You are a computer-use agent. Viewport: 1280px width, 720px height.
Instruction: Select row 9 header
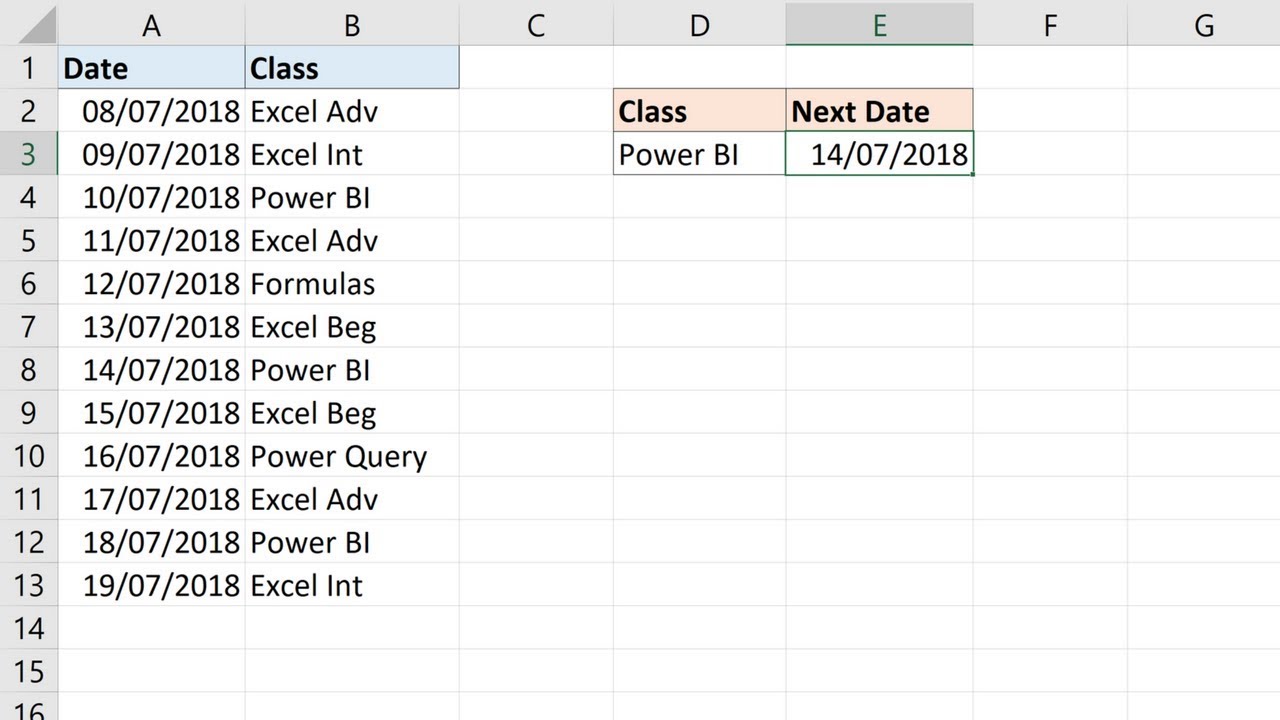(28, 412)
